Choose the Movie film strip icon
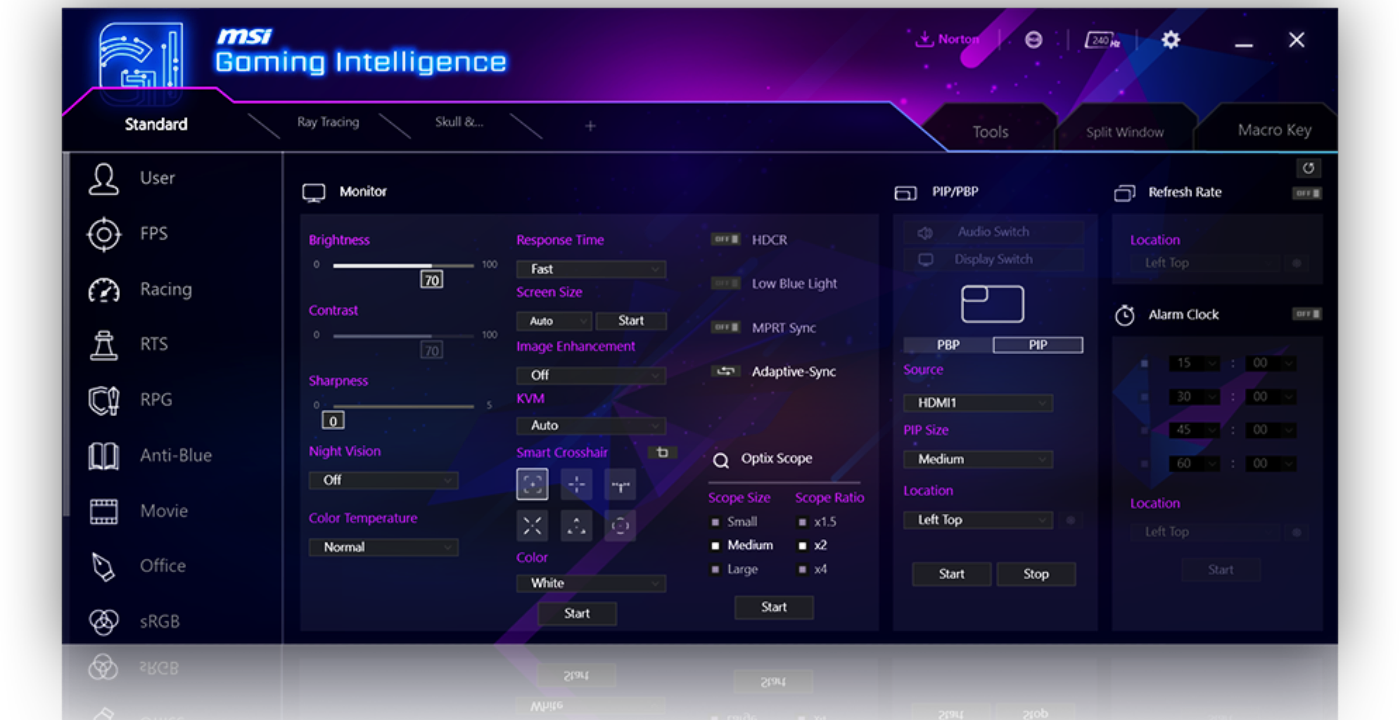Screen dimensions: 1400x720 pos(104,512)
